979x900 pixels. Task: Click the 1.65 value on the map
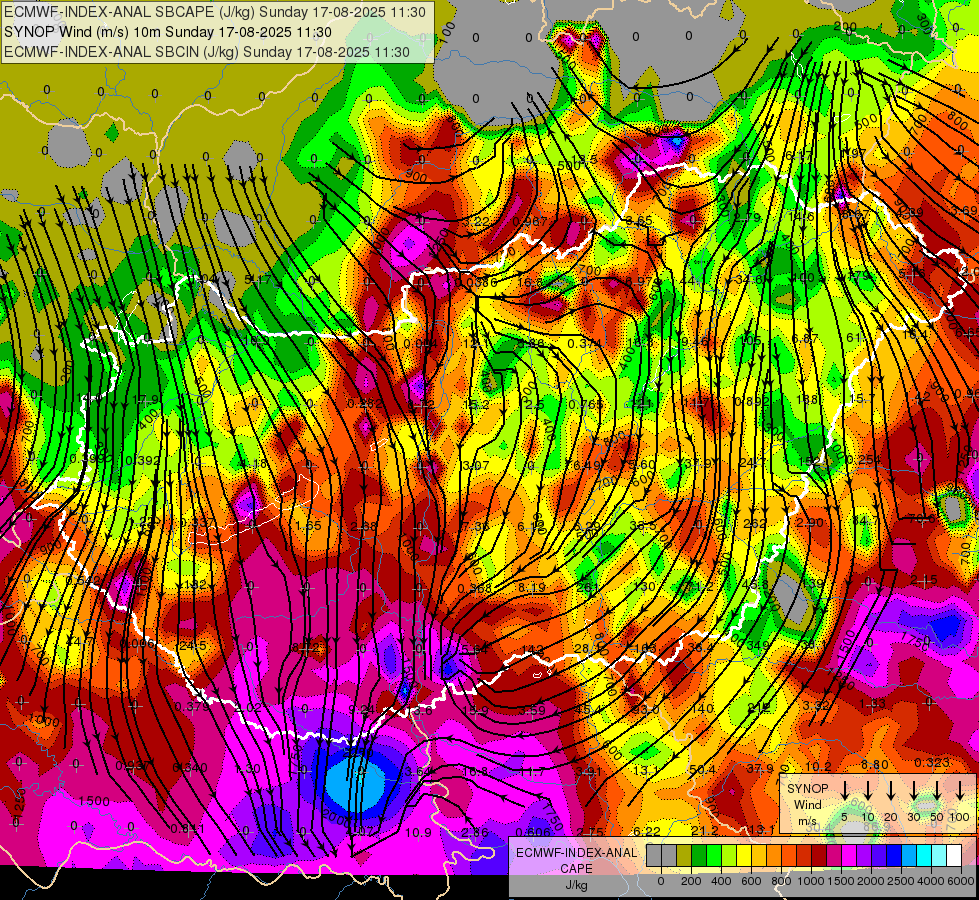coord(308,525)
